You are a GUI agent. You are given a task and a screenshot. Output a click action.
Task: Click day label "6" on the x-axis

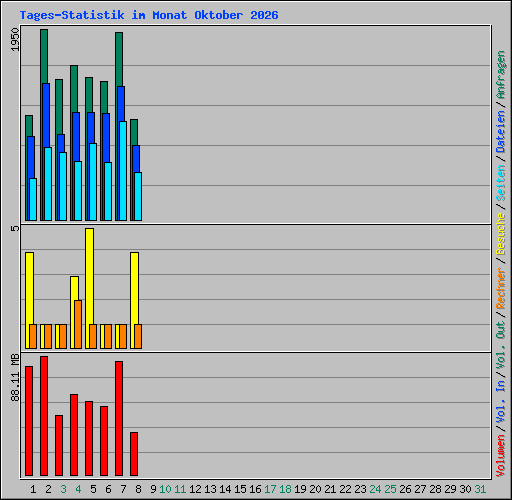pyautogui.click(x=108, y=489)
